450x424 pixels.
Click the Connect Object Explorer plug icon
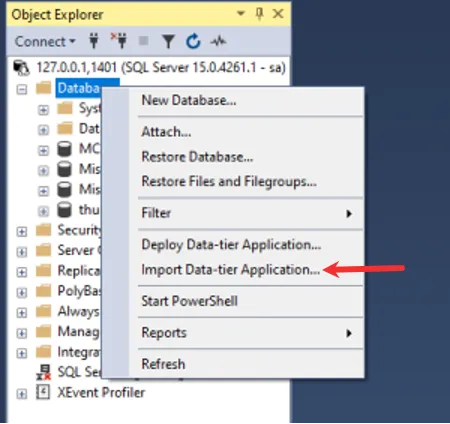(94, 41)
